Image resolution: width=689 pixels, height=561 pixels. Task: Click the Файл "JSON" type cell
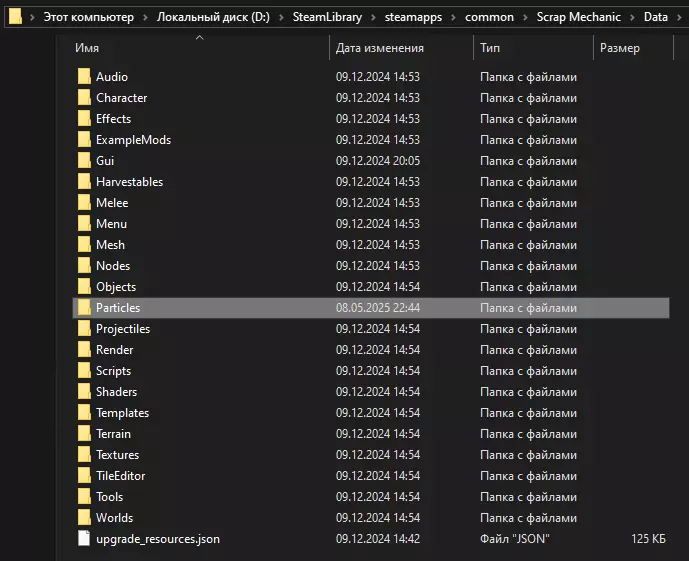pyautogui.click(x=515, y=539)
